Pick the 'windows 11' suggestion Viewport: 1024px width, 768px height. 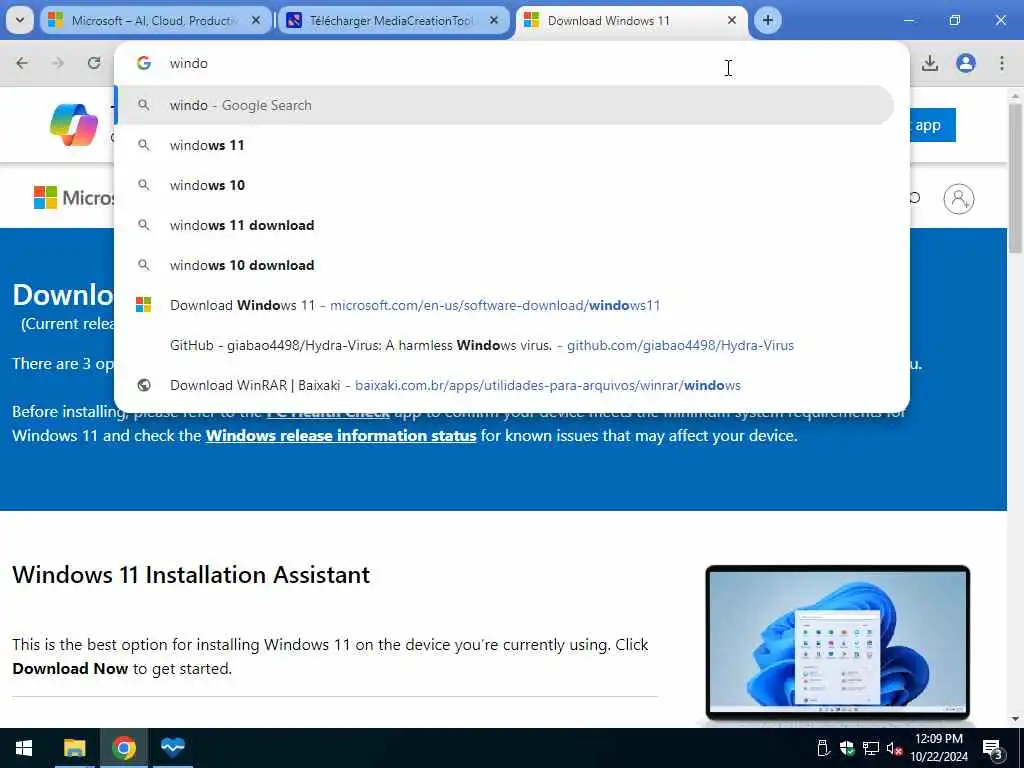[504, 145]
